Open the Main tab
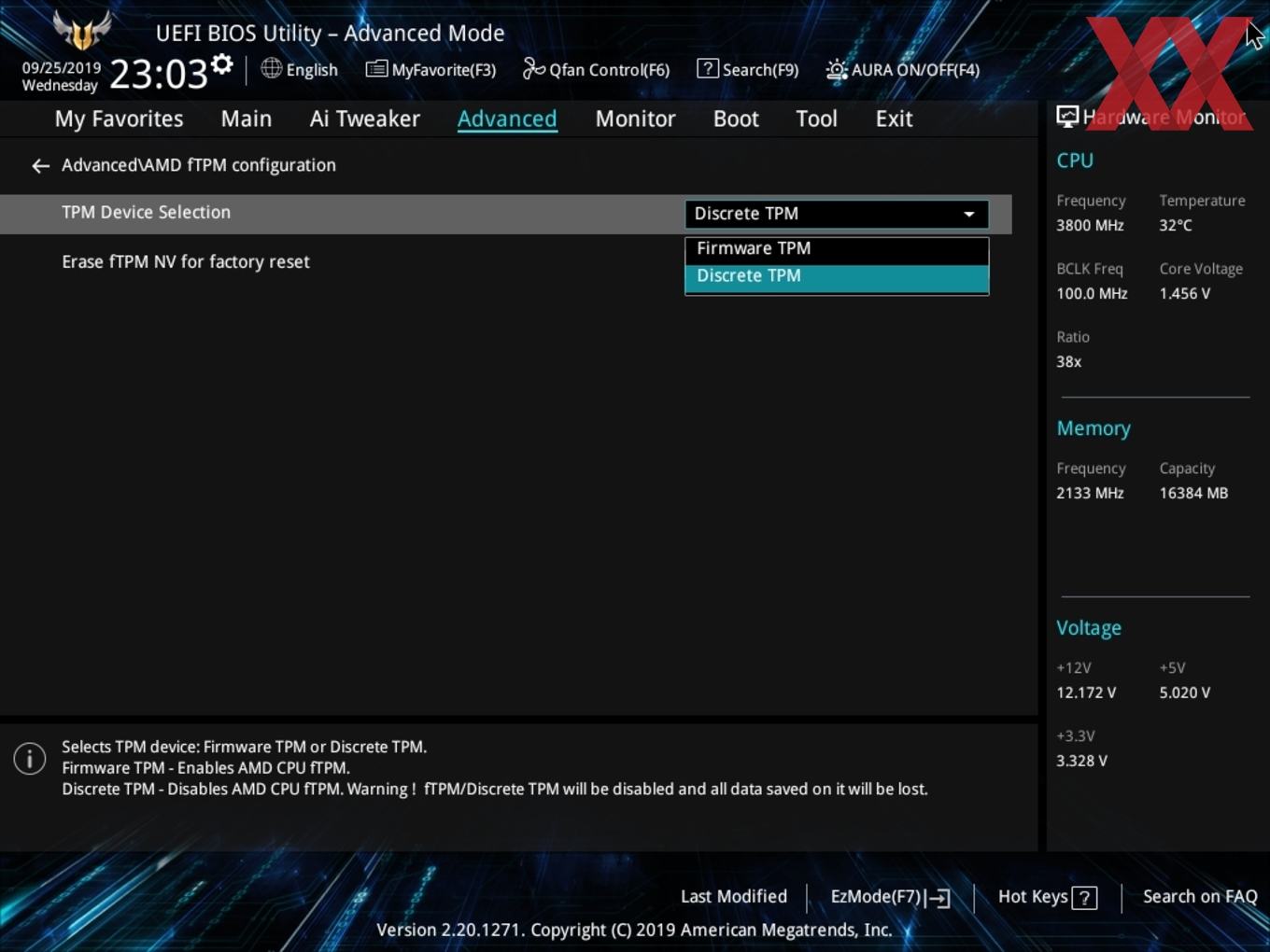Screen dimensions: 1270x952 point(247,119)
